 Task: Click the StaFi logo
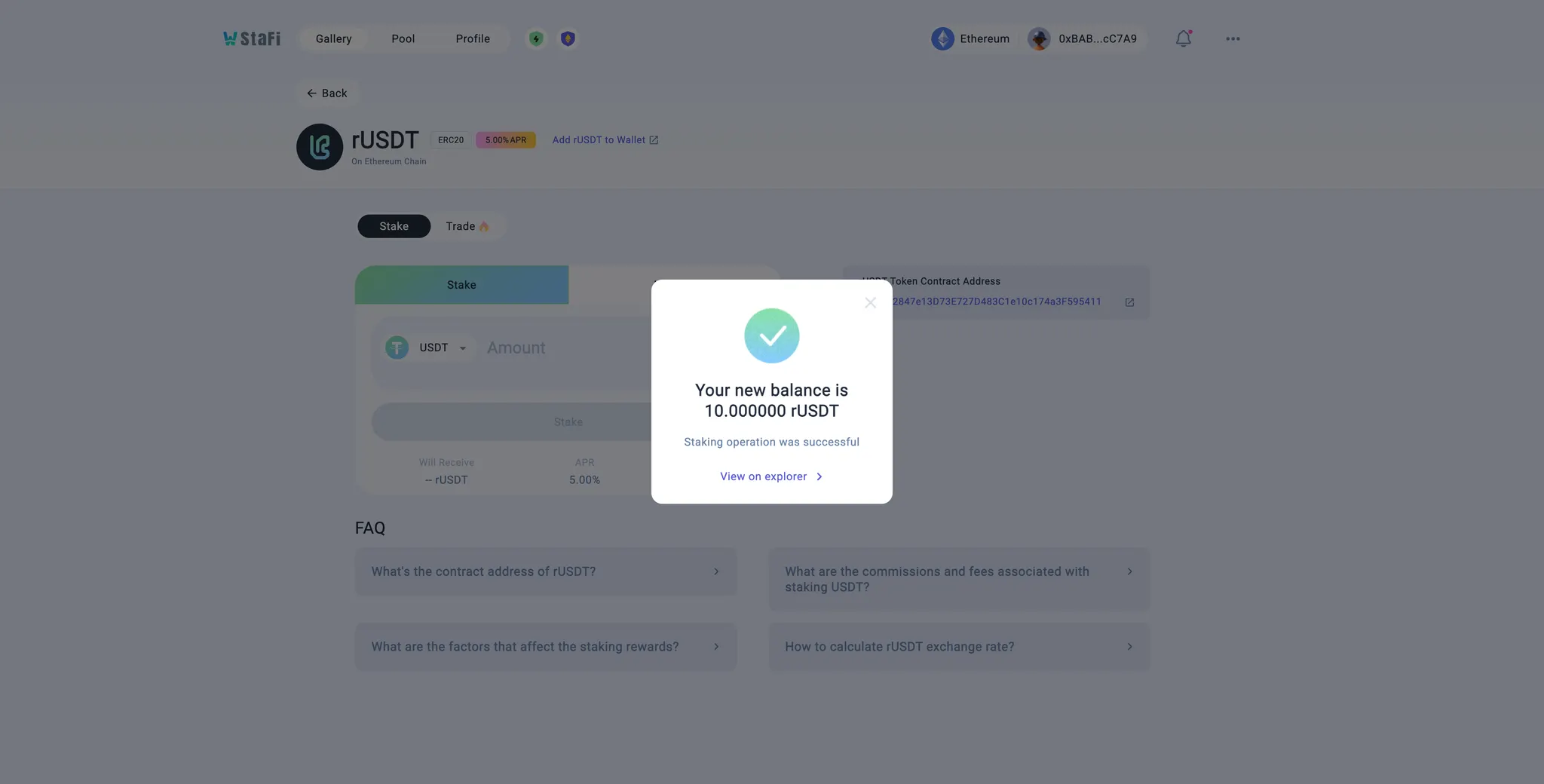point(252,38)
